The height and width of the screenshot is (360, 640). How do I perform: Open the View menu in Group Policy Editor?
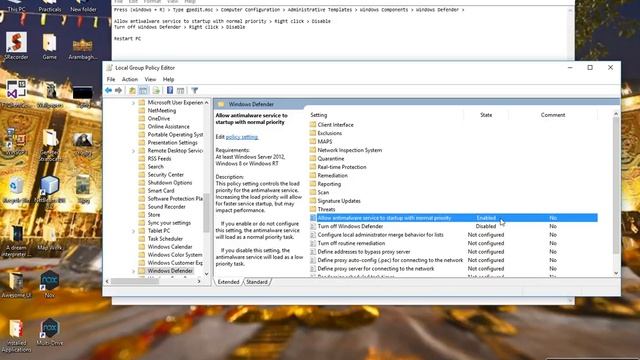(x=150, y=79)
